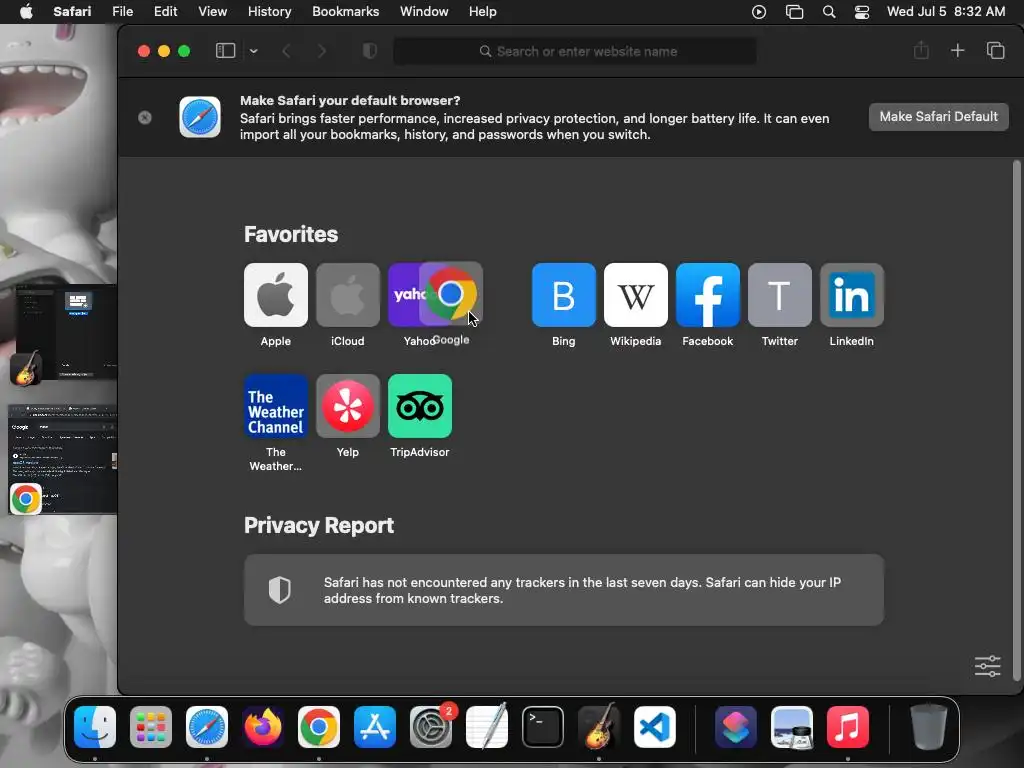This screenshot has height=768, width=1024.
Task: Open Music from the Dock
Action: point(848,727)
